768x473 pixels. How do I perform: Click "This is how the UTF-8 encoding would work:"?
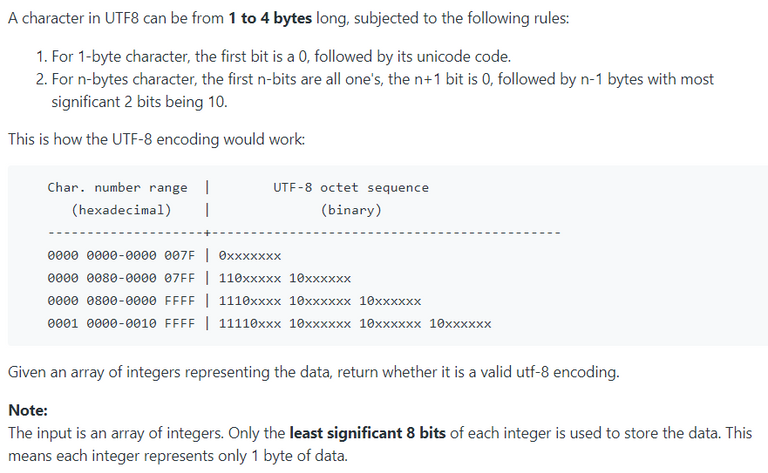pyautogui.click(x=157, y=140)
